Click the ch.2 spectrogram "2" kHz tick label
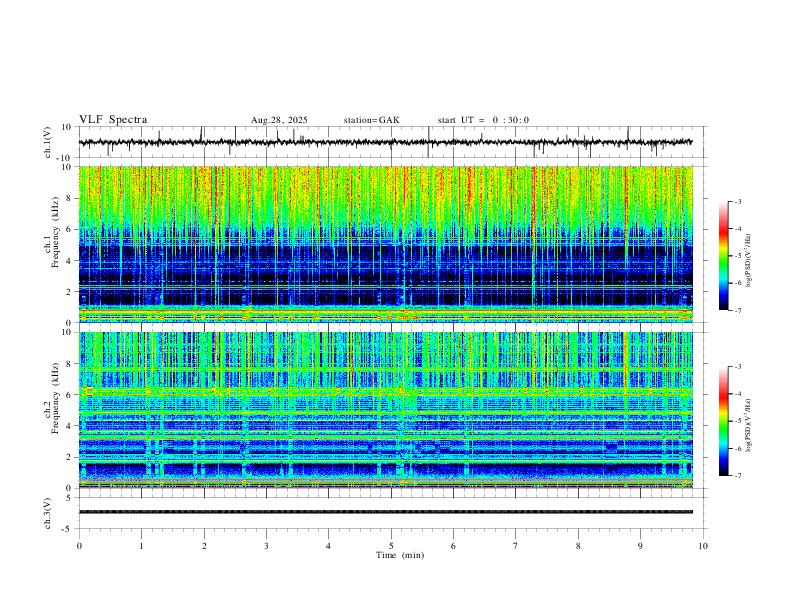This screenshot has width=792, height=612. coord(70,457)
